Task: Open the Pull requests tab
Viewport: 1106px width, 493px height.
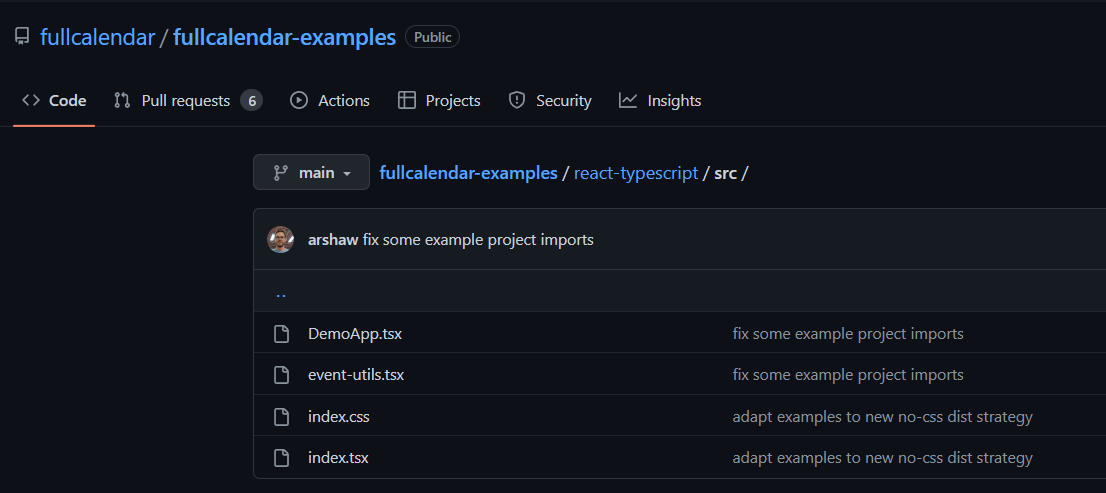Action: tap(186, 101)
